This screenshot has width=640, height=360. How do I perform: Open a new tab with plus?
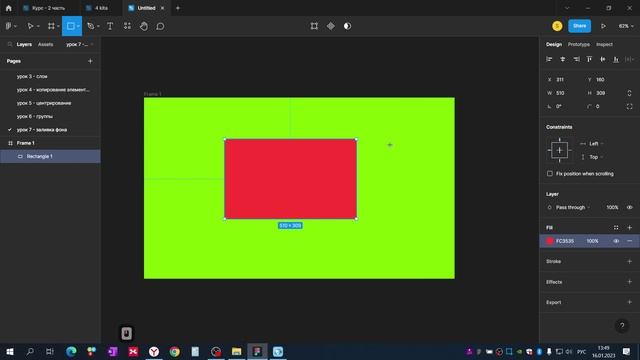click(178, 8)
